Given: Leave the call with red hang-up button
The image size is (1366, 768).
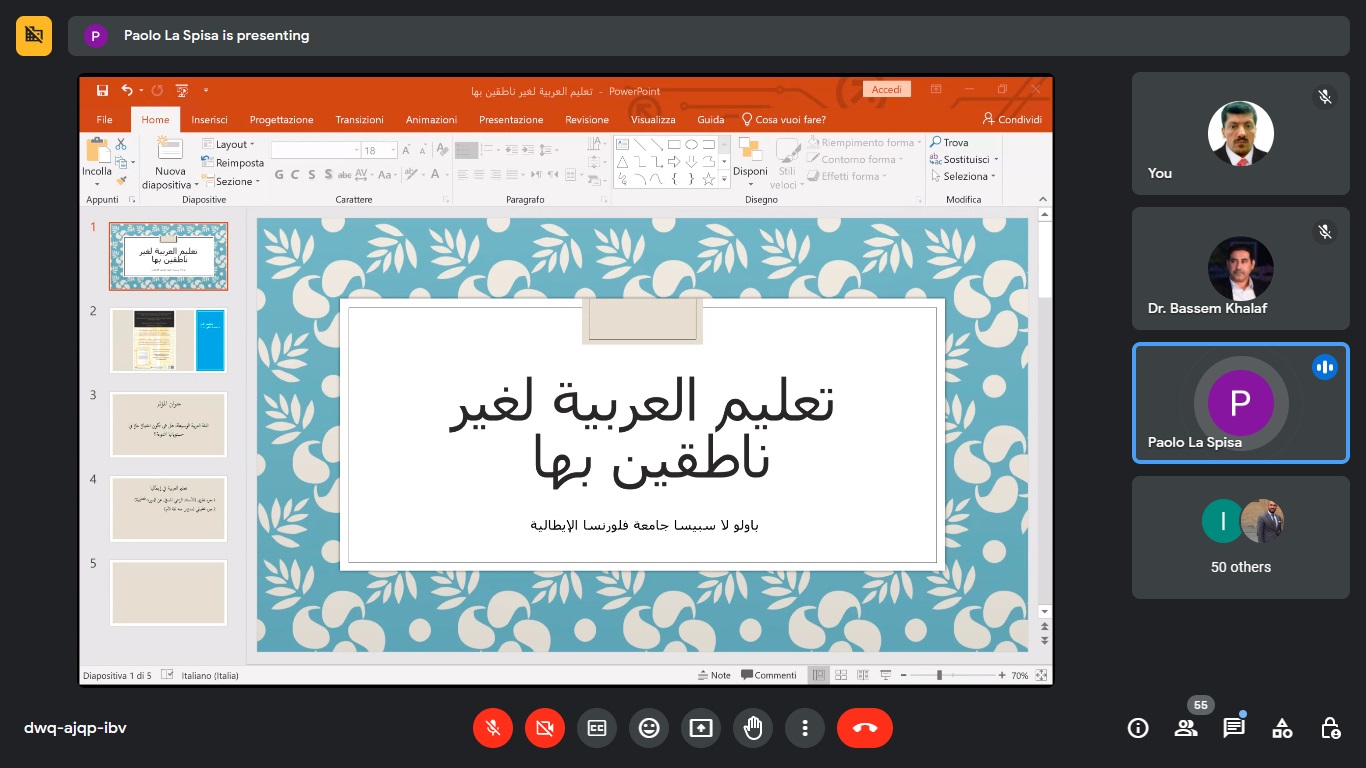Looking at the screenshot, I should (865, 729).
